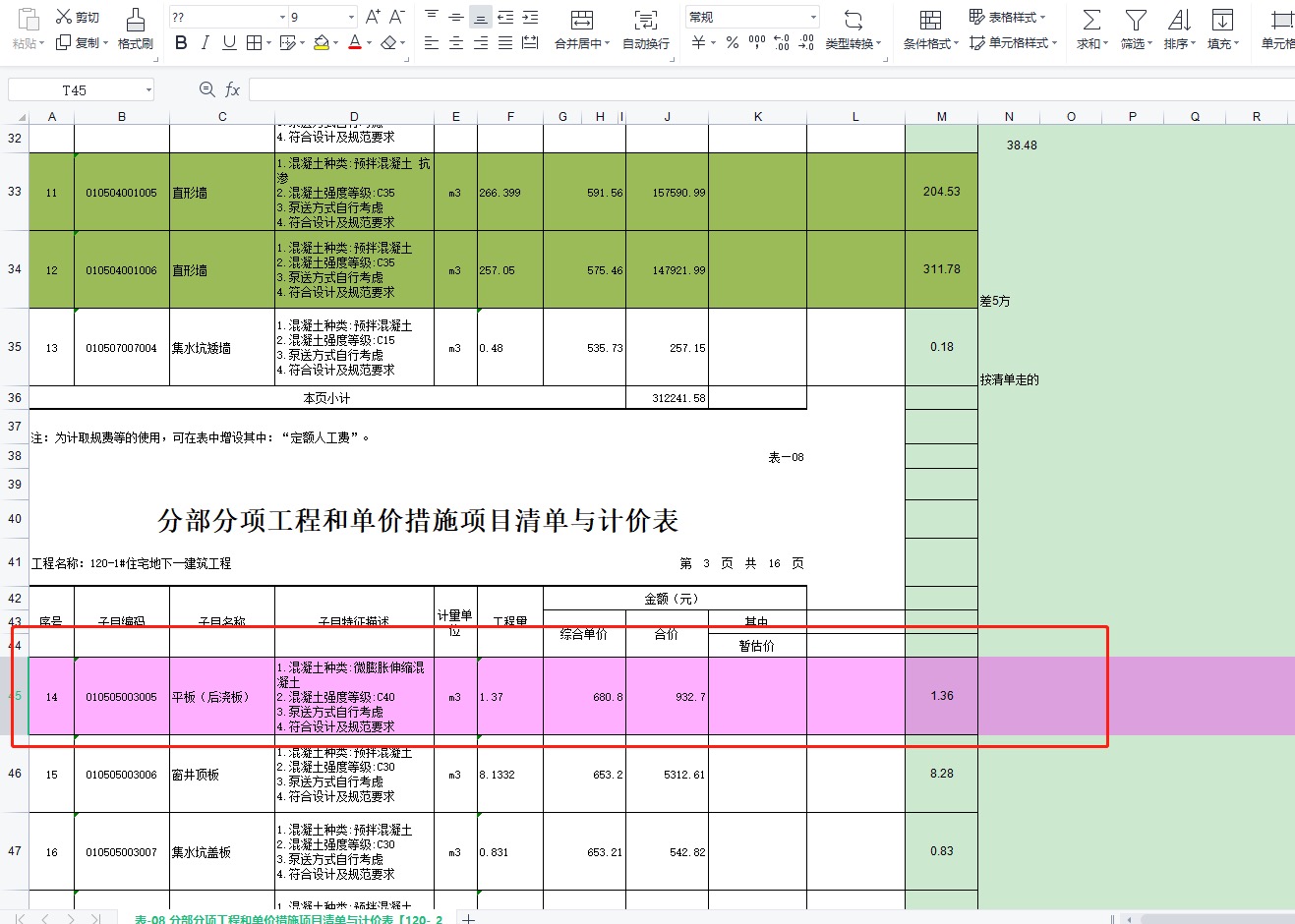Apply percent style with % icon
Screen dimensions: 1295x924
(732, 42)
